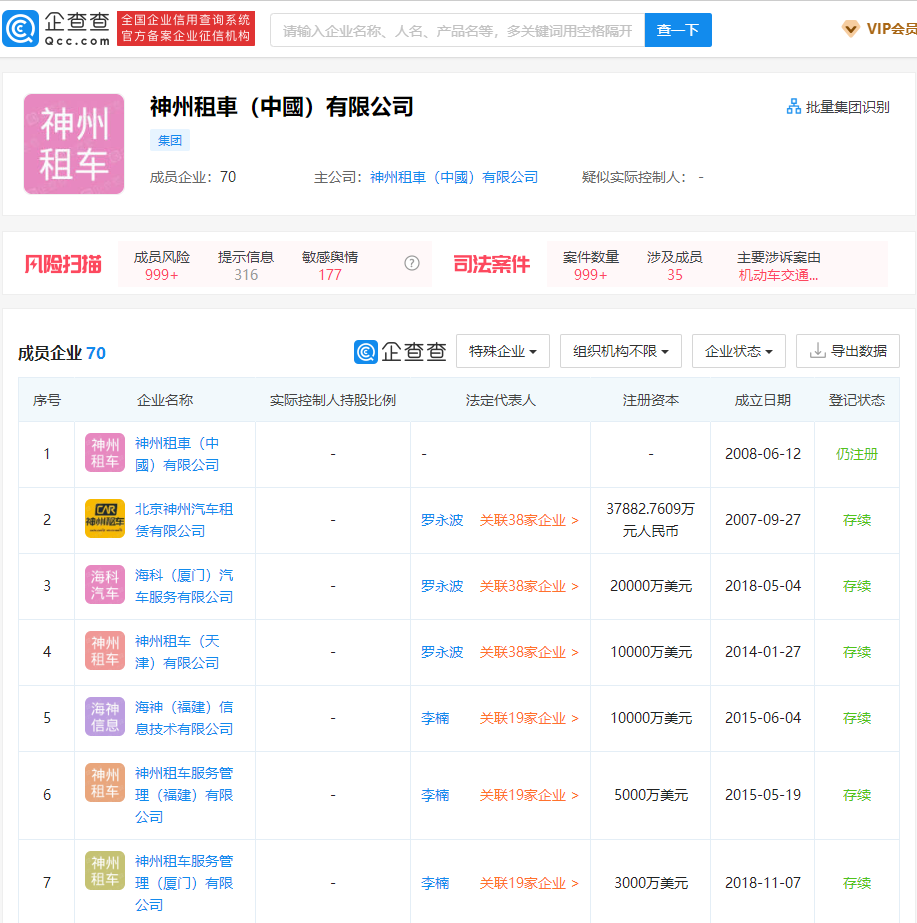Click the 集团 tag

(170, 140)
